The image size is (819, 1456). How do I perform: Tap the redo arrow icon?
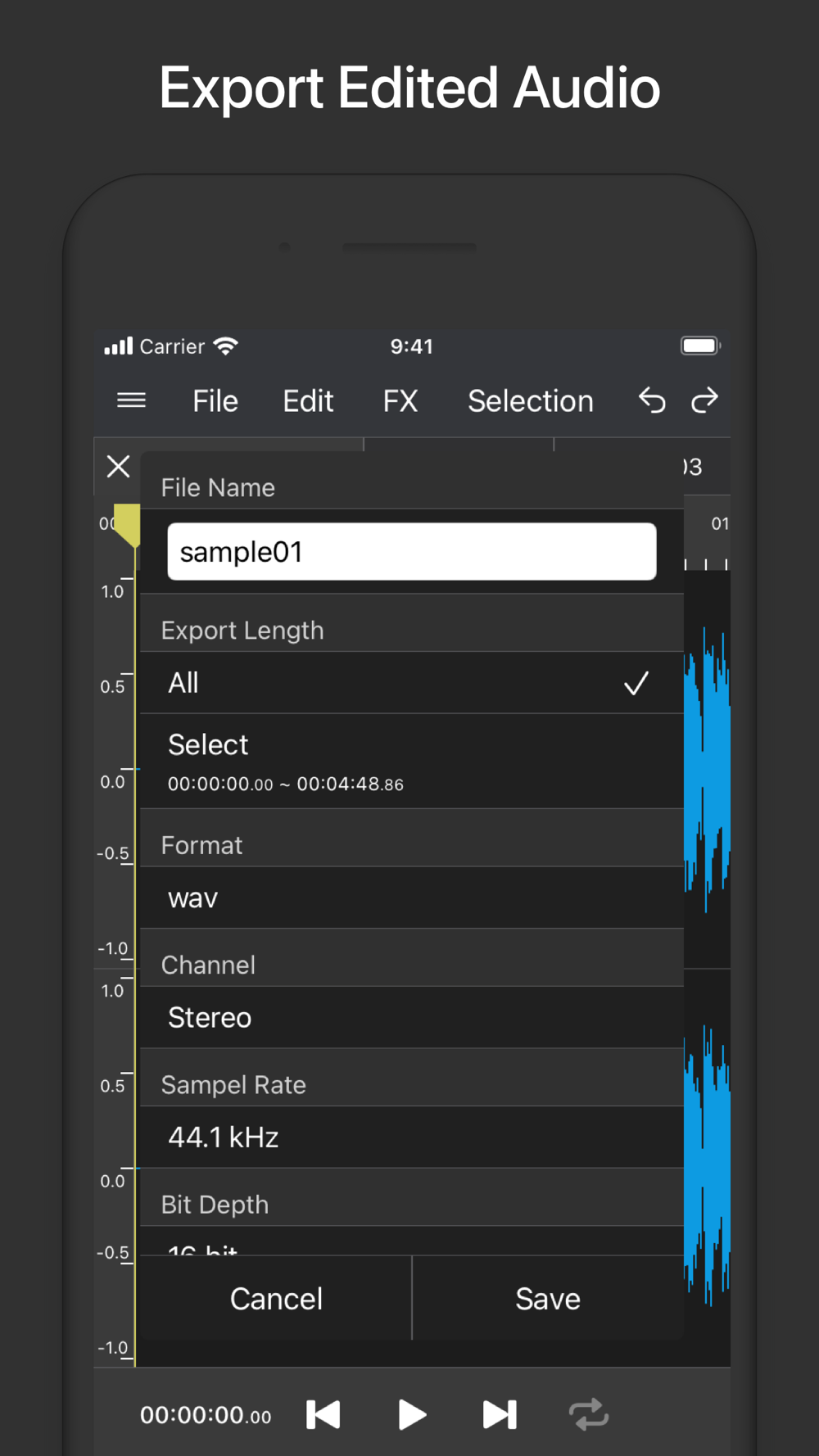click(704, 400)
